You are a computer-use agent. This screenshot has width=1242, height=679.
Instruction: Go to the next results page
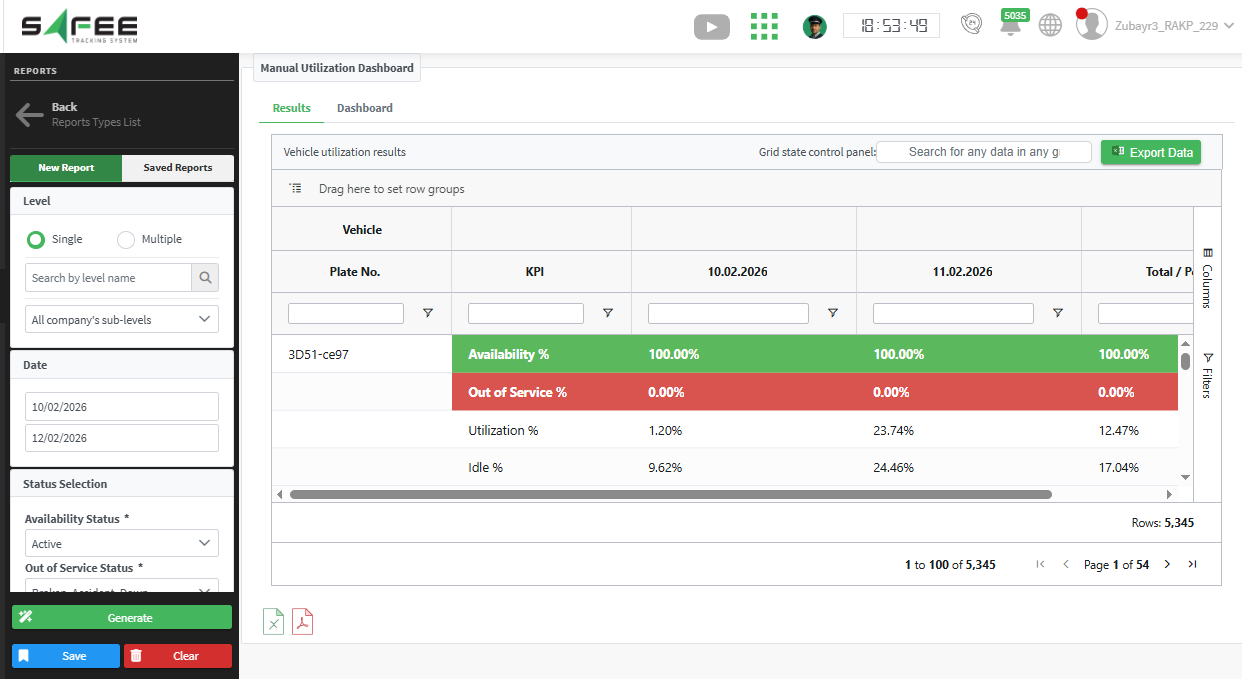(x=1166, y=565)
